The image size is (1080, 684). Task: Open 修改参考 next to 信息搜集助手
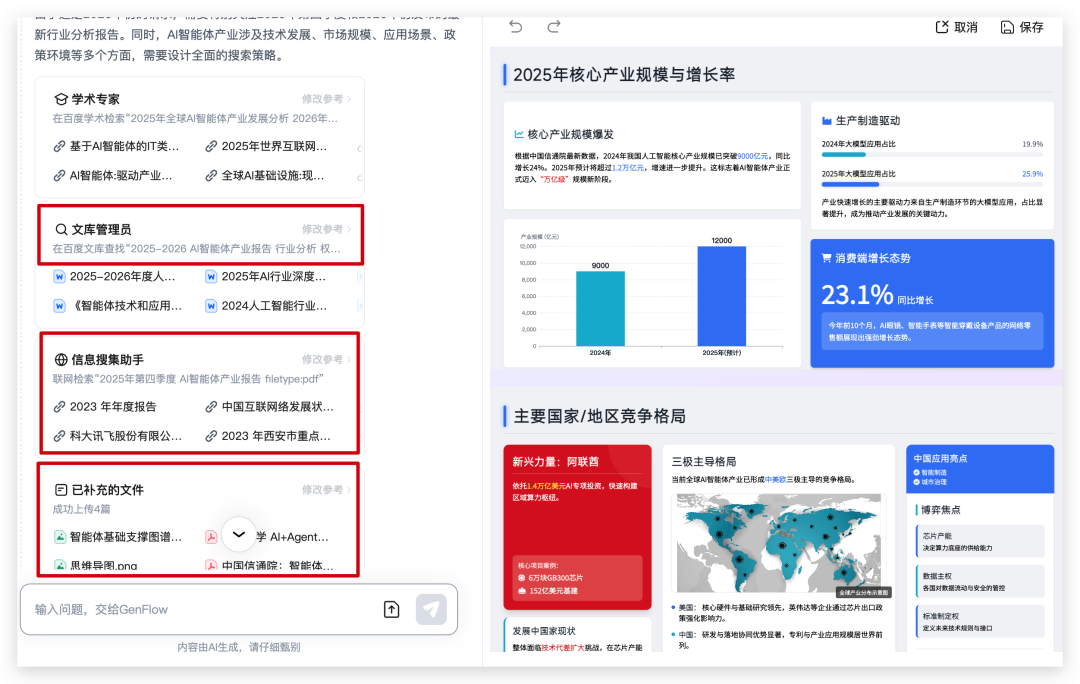(x=323, y=358)
